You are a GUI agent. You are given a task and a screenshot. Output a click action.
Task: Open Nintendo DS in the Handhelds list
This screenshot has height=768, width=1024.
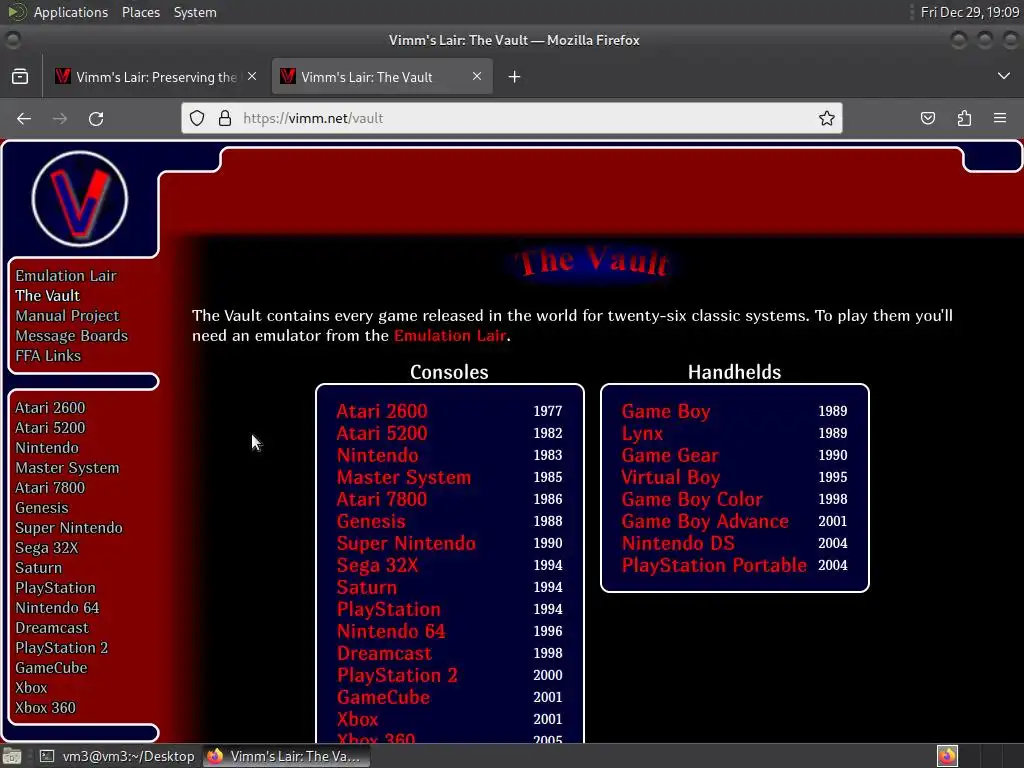pyautogui.click(x=678, y=543)
